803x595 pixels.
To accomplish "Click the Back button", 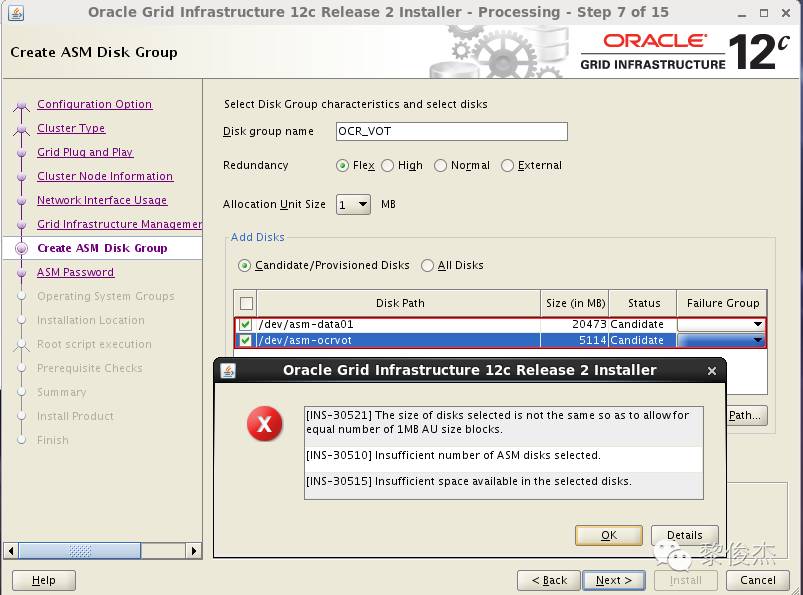I will coord(549,581).
